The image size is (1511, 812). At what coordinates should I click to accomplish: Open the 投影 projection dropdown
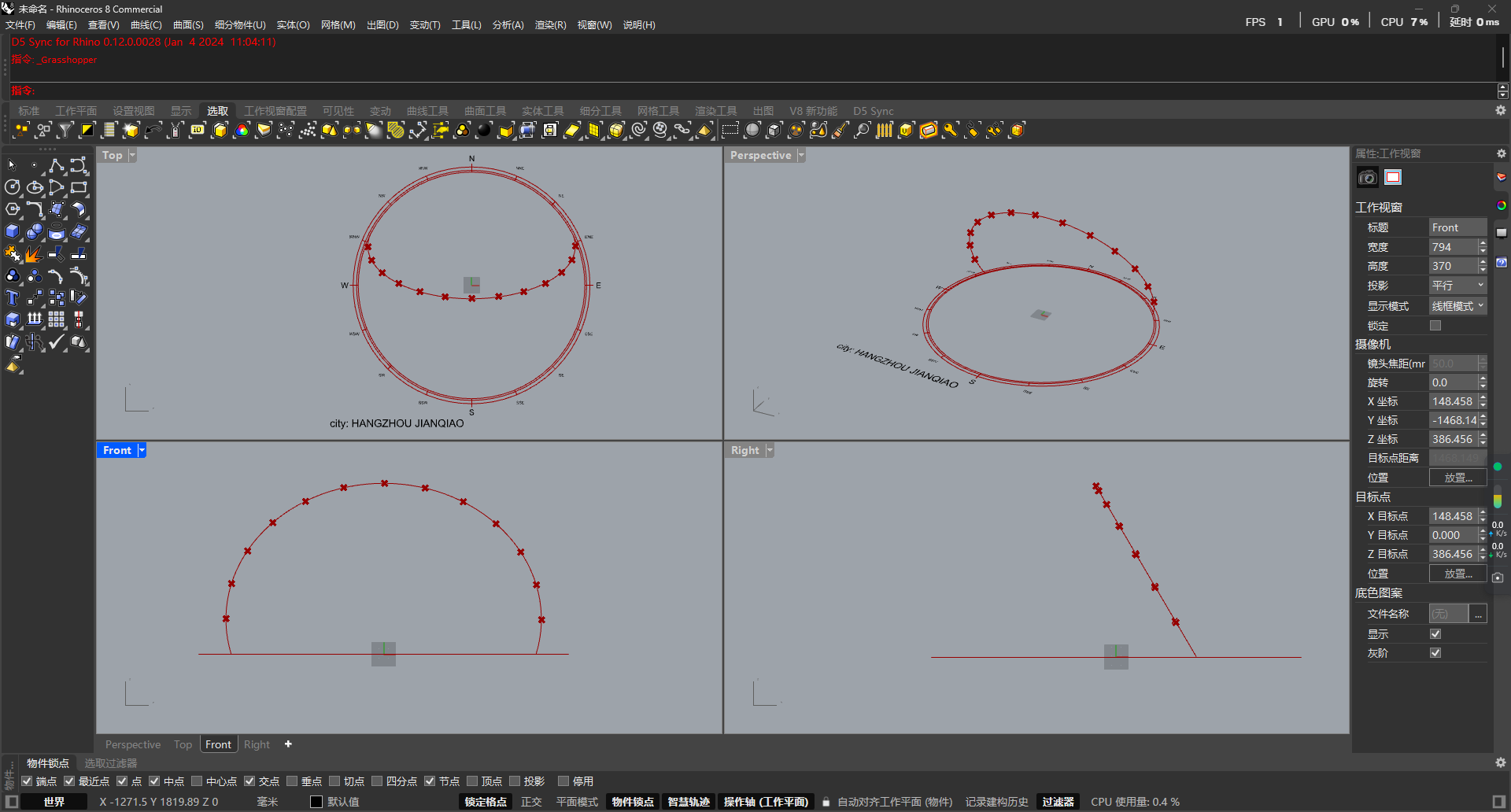pos(1457,286)
